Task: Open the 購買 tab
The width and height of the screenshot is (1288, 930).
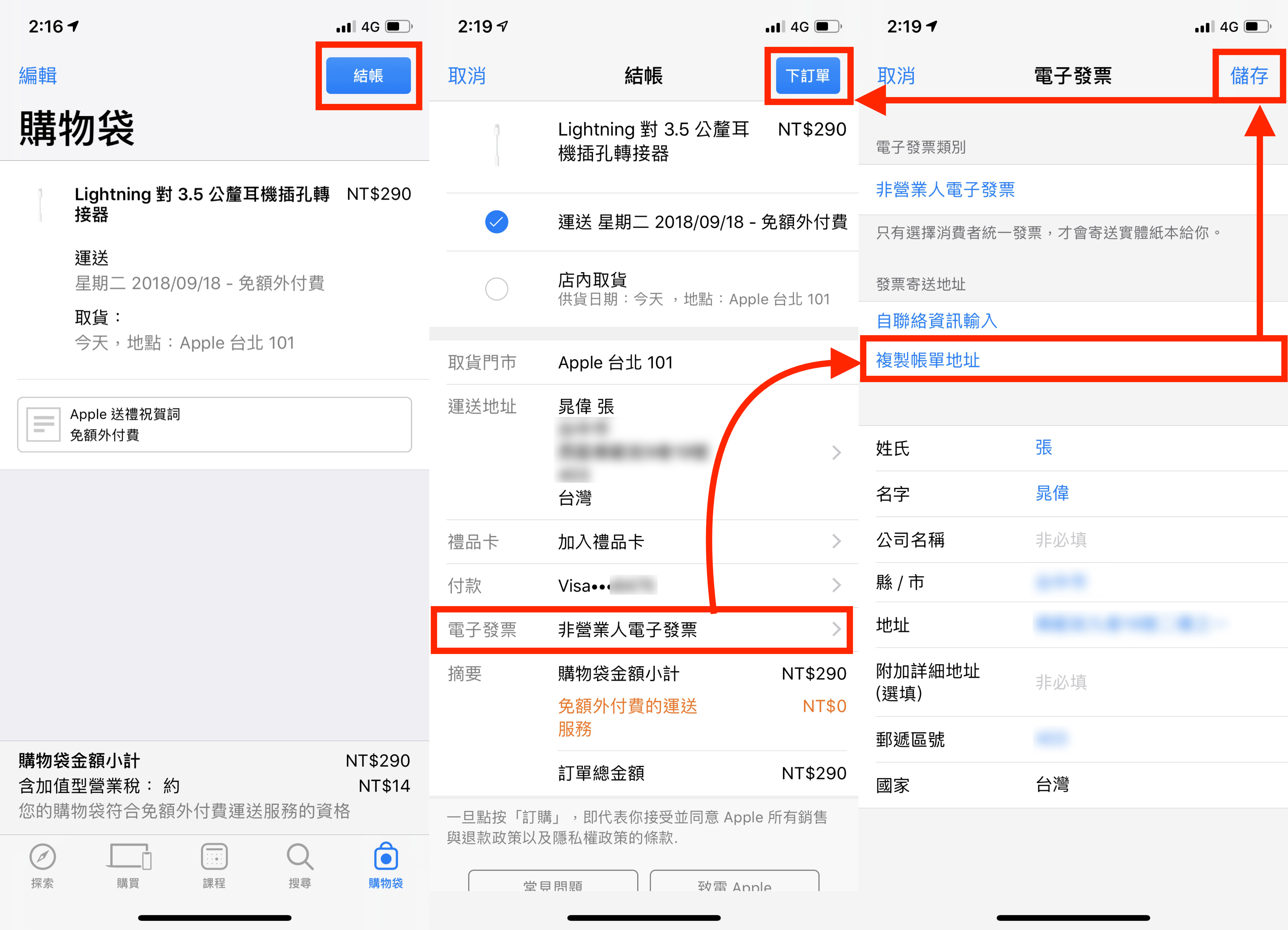Action: click(128, 866)
